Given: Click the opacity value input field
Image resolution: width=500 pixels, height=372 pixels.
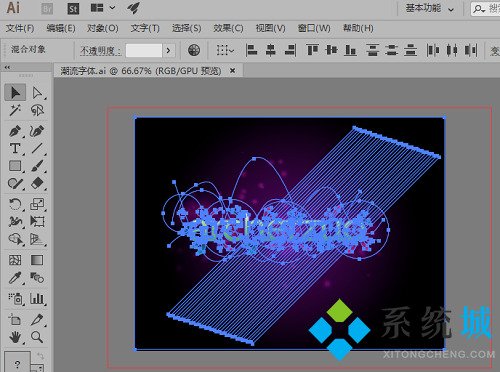Looking at the screenshot, I should tap(144, 51).
